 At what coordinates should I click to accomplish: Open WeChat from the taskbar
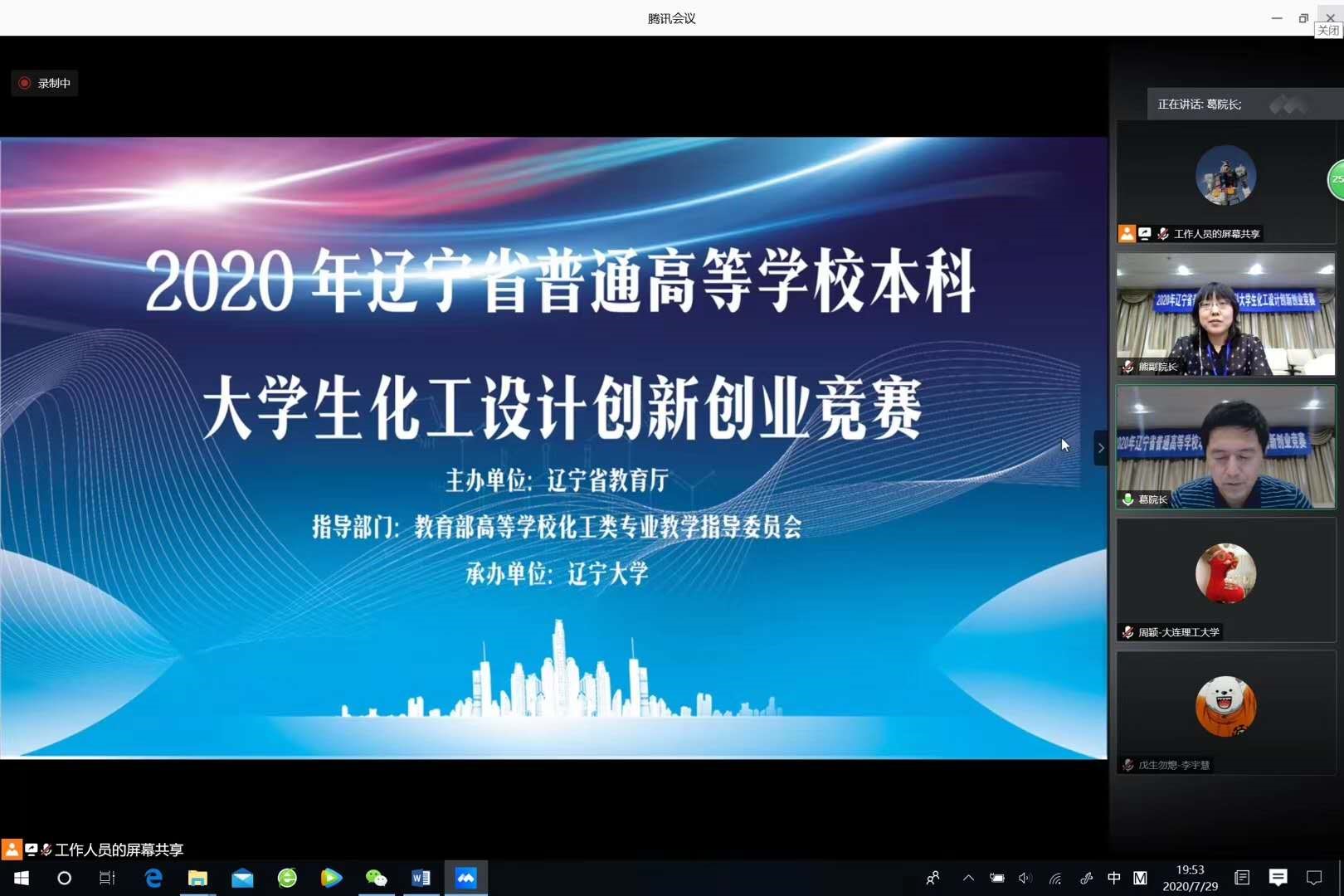[376, 878]
